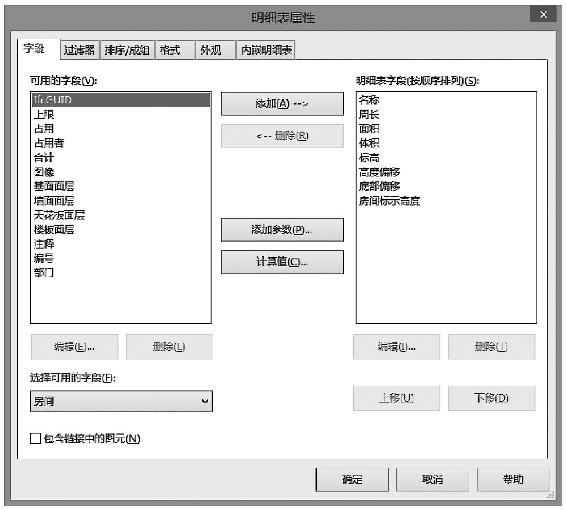
Task: Open the 计算值(C)... dialog button
Action: pyautogui.click(x=282, y=262)
